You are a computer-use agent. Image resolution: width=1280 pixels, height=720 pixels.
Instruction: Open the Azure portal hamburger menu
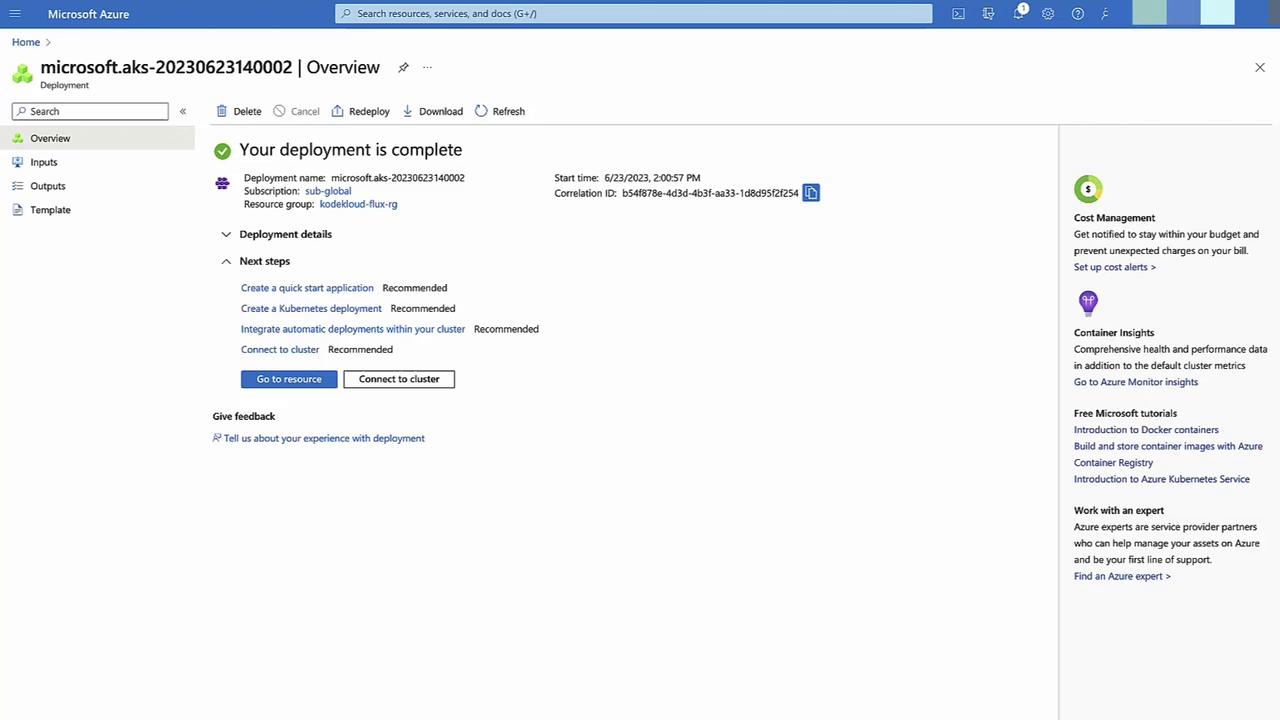pyautogui.click(x=15, y=14)
